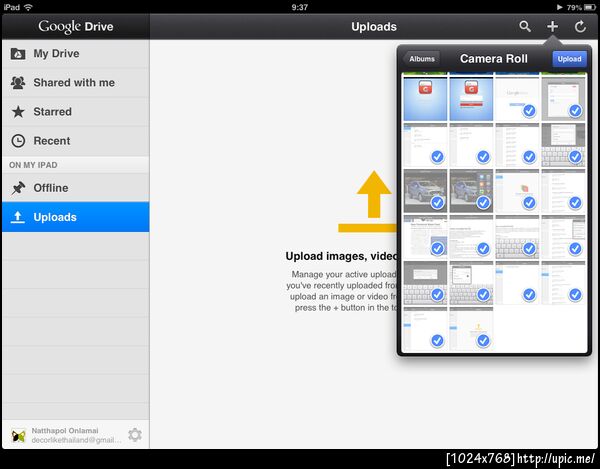
Task: Uncheck the white document page above a keyboard
Action: [517, 237]
